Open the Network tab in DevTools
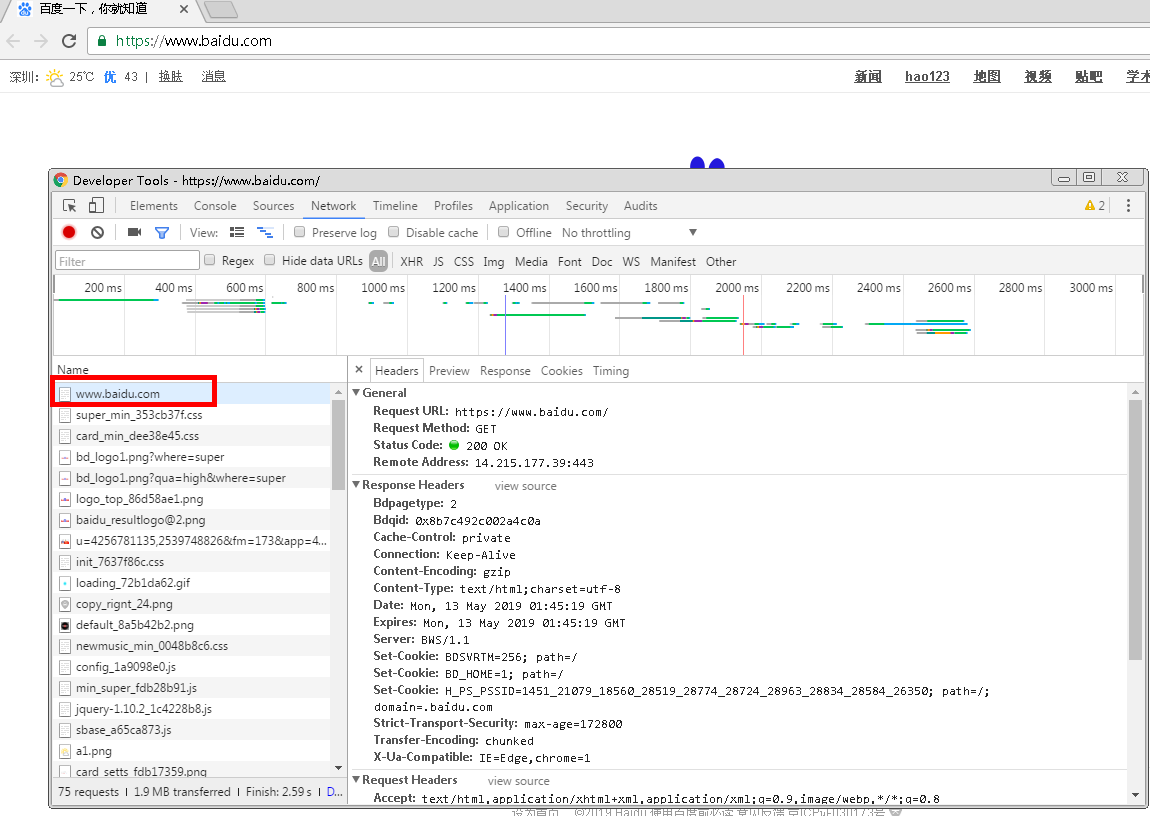 334,206
